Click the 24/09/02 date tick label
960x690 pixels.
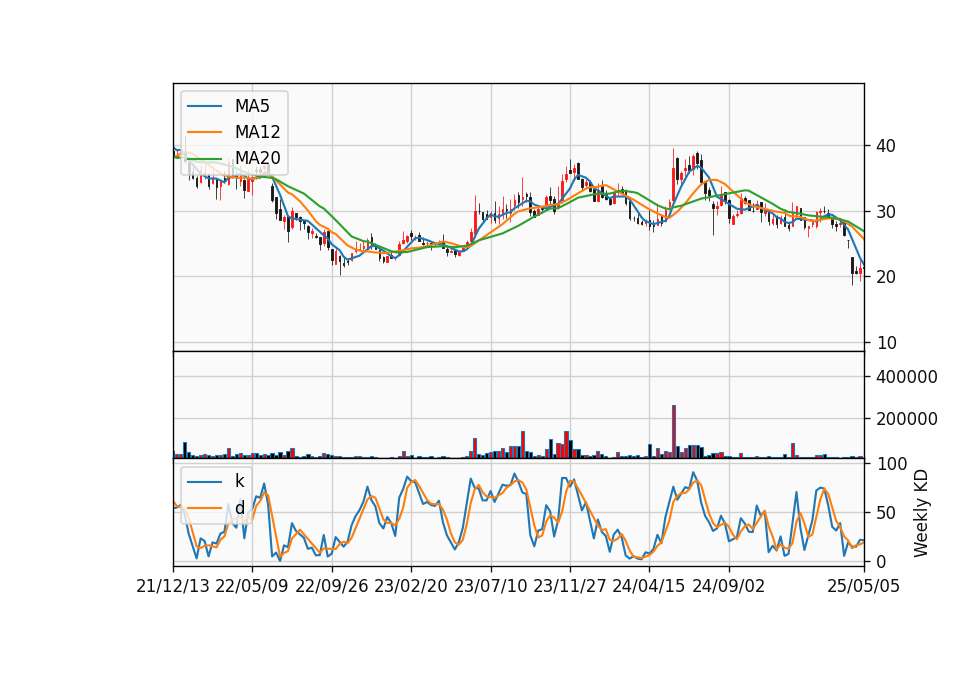[729, 586]
